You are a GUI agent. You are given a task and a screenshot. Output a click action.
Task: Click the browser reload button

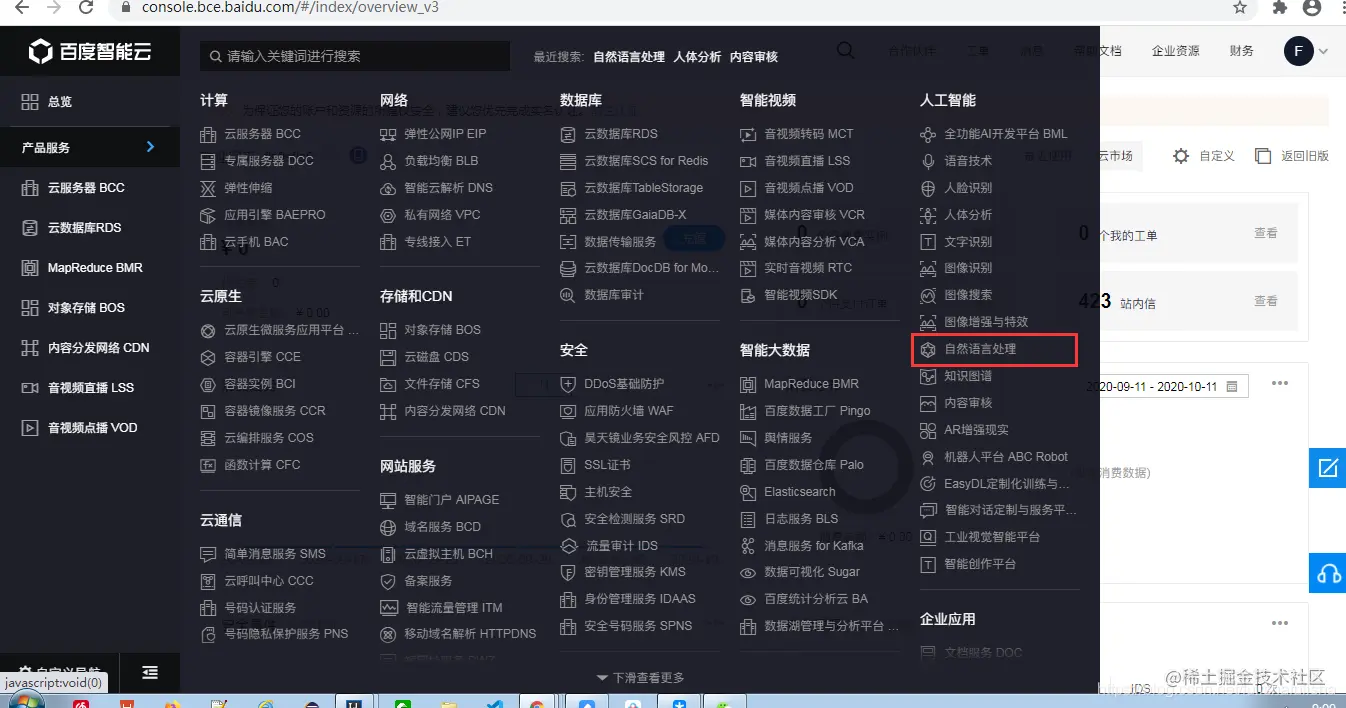(x=85, y=8)
